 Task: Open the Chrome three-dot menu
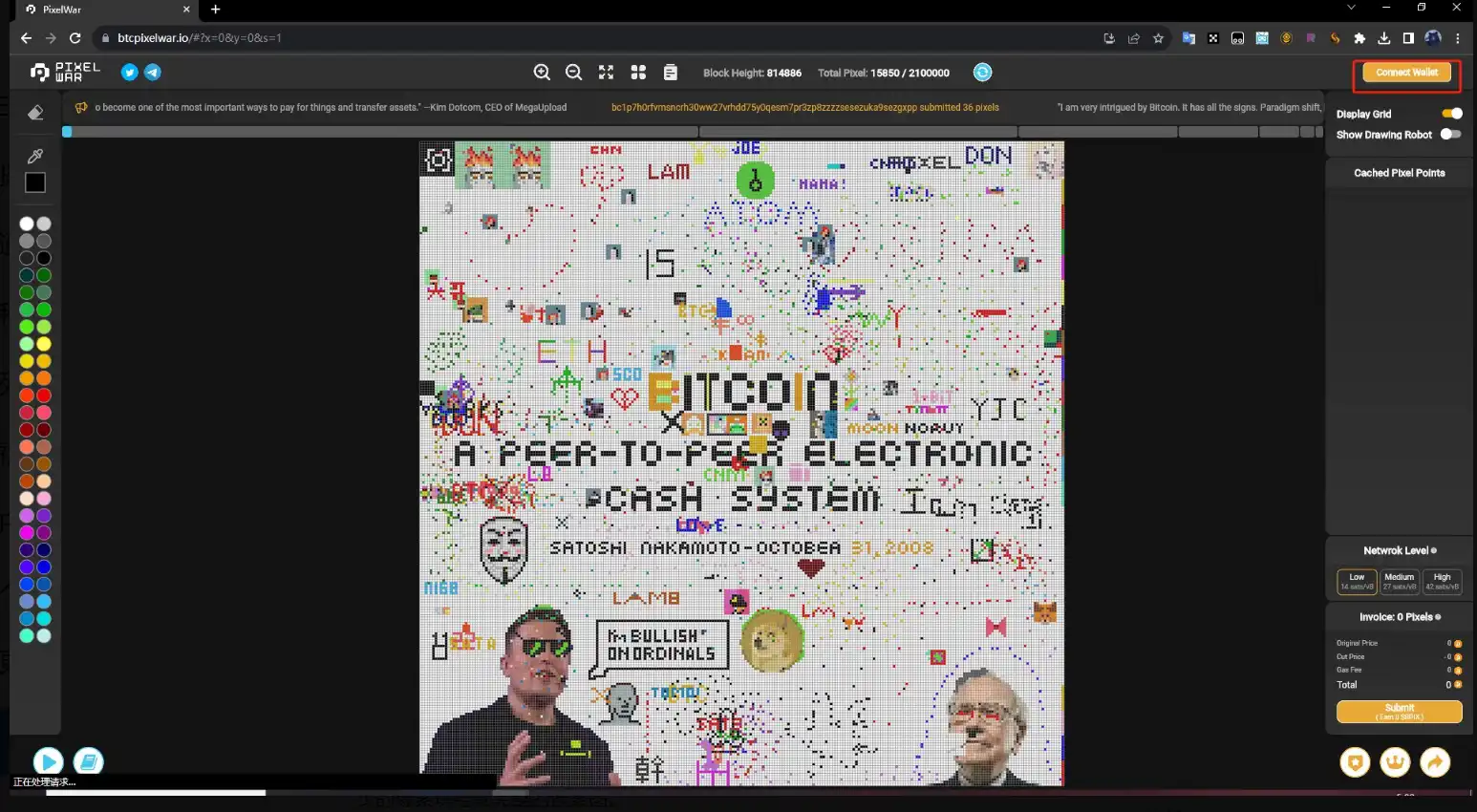tap(1457, 38)
